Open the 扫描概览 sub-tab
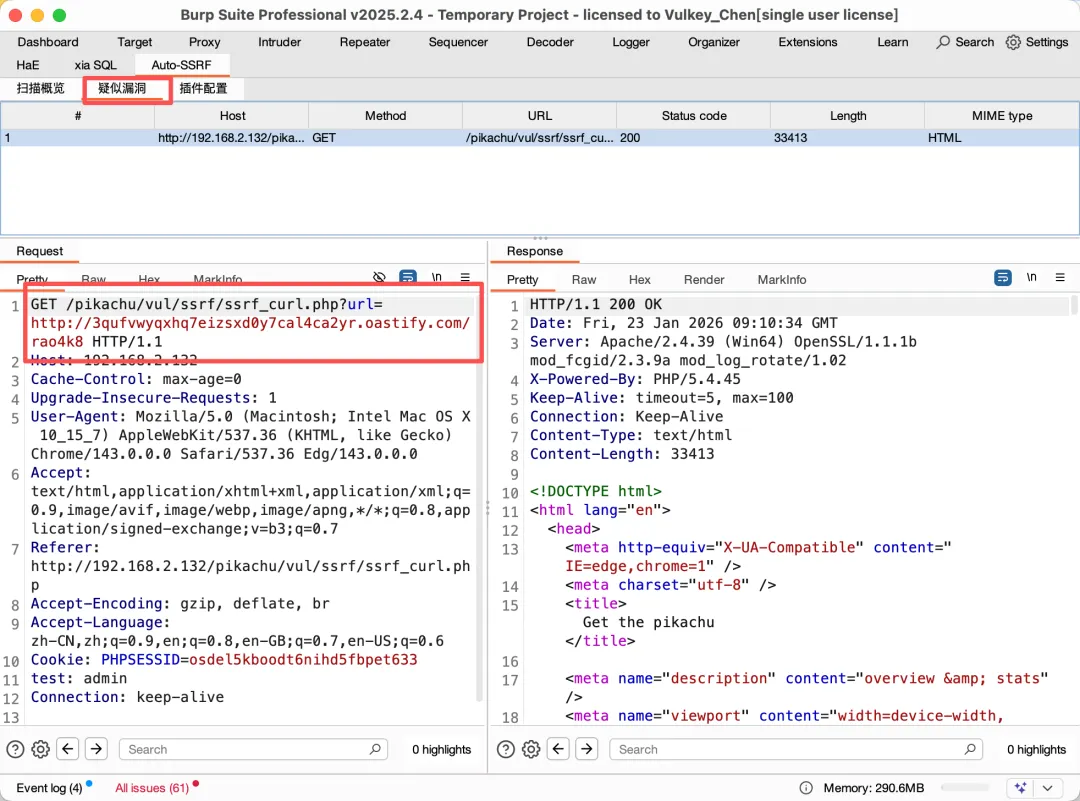1080x801 pixels. (x=41, y=88)
